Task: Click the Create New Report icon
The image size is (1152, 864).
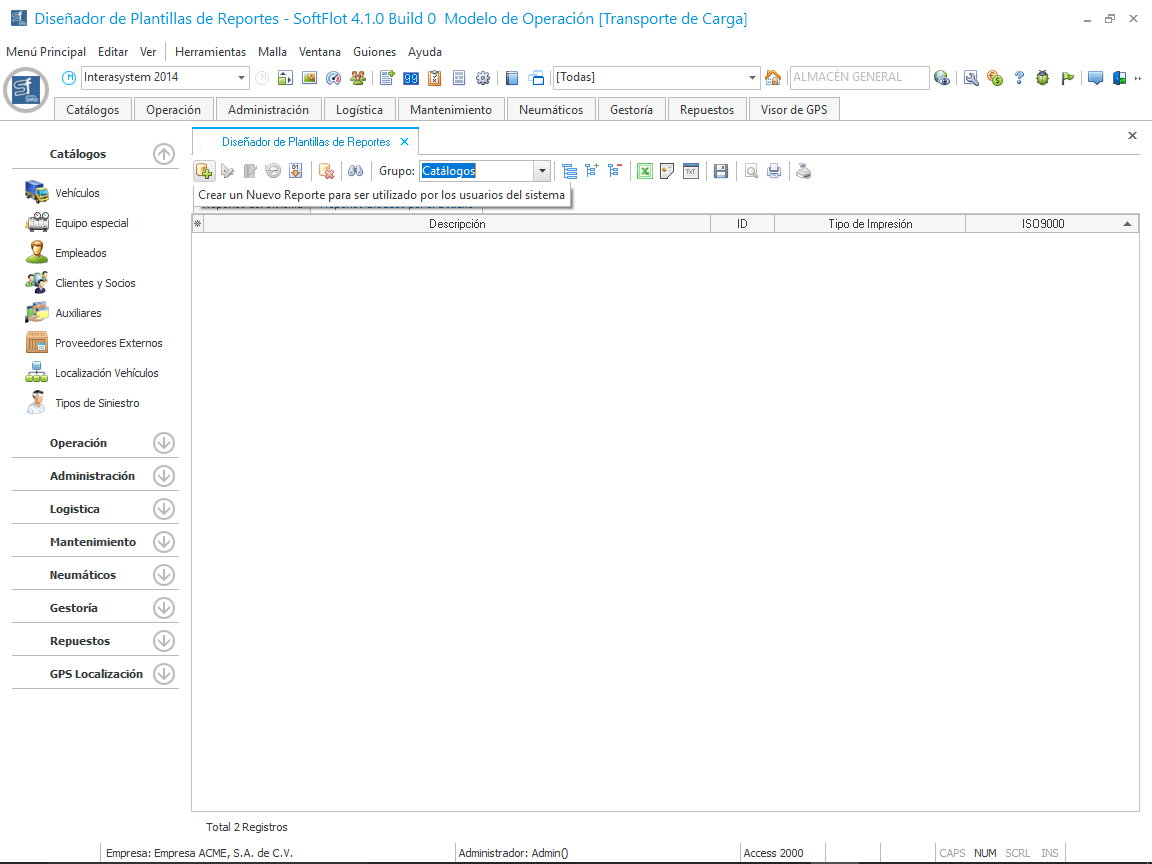Action: point(204,171)
